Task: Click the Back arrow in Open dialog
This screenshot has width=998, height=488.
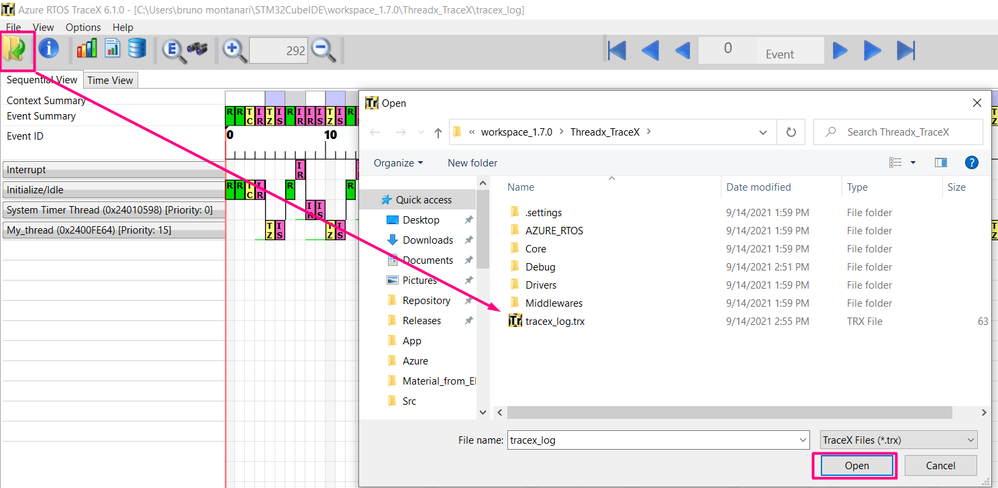Action: point(376,132)
